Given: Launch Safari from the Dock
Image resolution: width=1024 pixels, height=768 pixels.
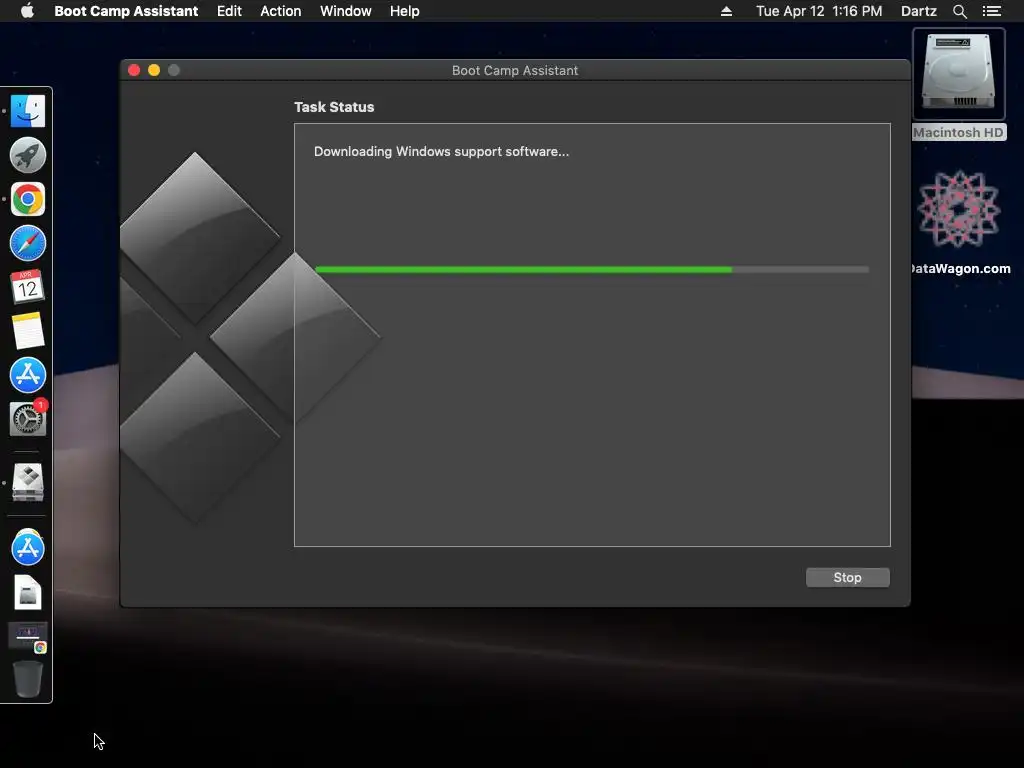Looking at the screenshot, I should [x=27, y=244].
